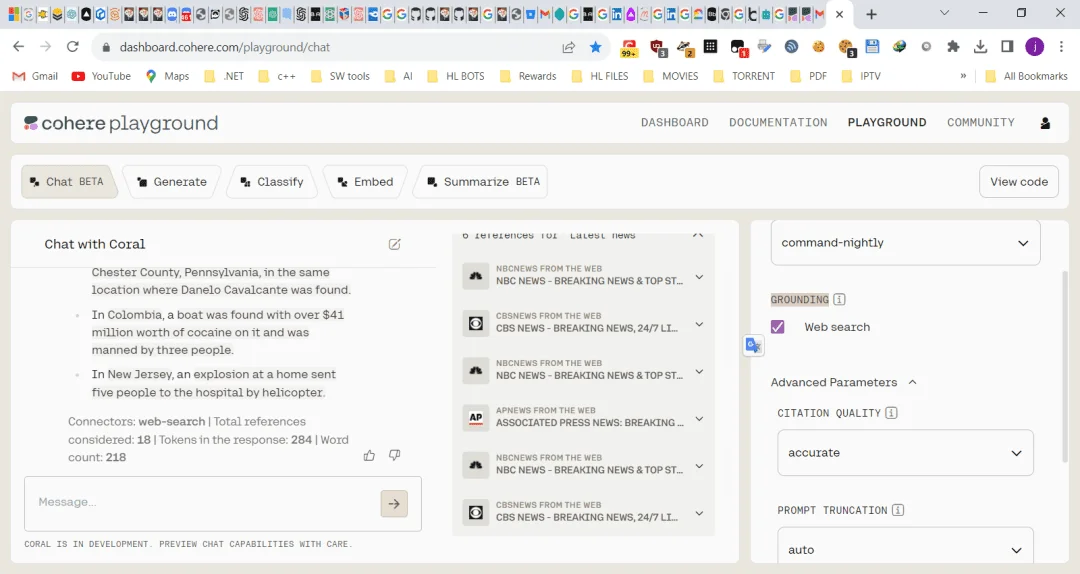The width and height of the screenshot is (1080, 574).
Task: Show info for PROMPT TRUNCATION
Action: [x=898, y=510]
